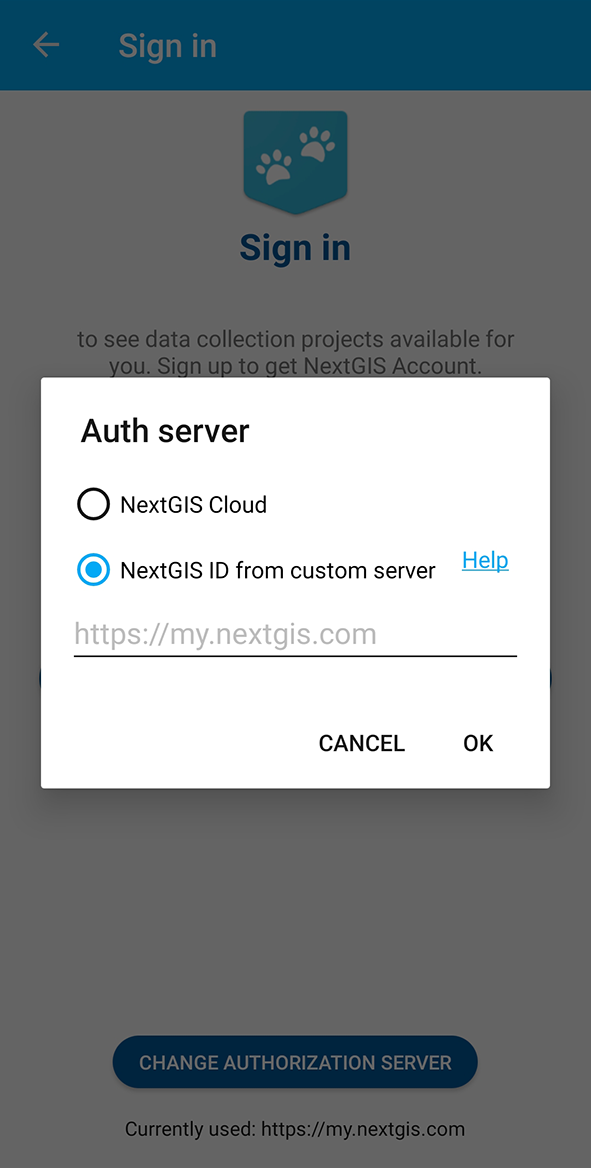The height and width of the screenshot is (1168, 591).
Task: Select the NextGIS ID from custom server radio
Action: coord(93,570)
